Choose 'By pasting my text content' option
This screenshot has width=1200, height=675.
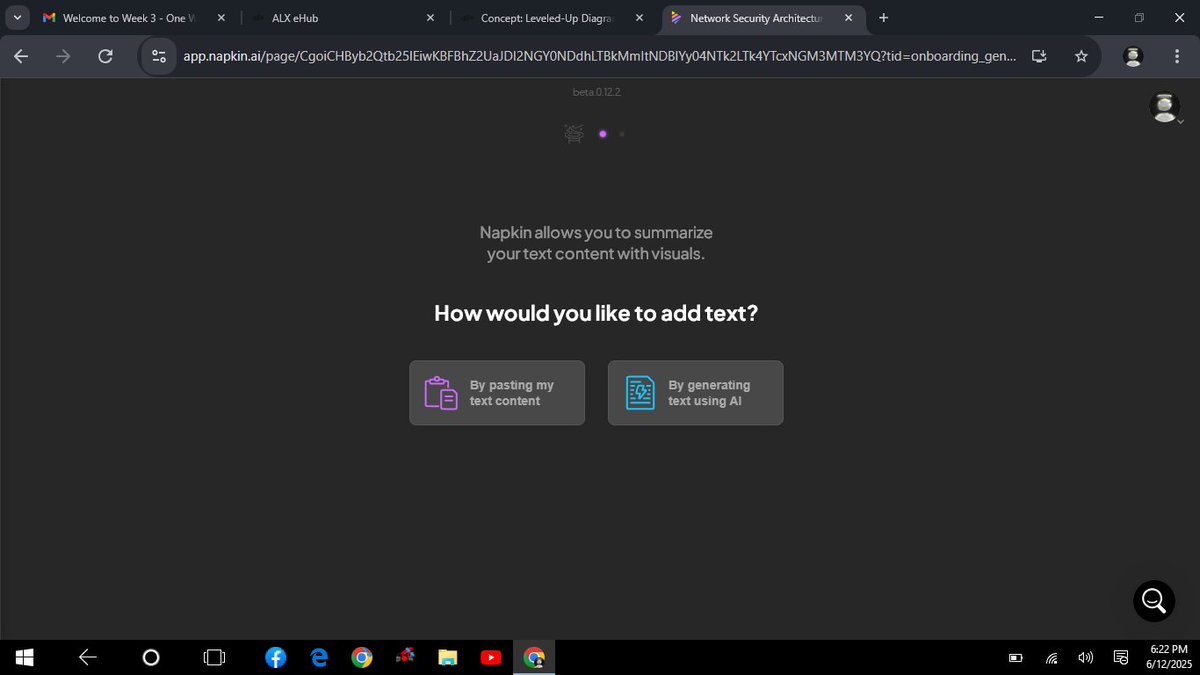pos(497,393)
